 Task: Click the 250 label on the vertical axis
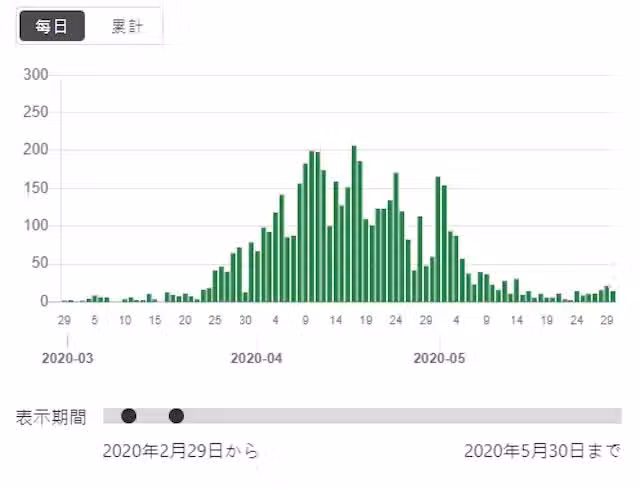(x=36, y=113)
